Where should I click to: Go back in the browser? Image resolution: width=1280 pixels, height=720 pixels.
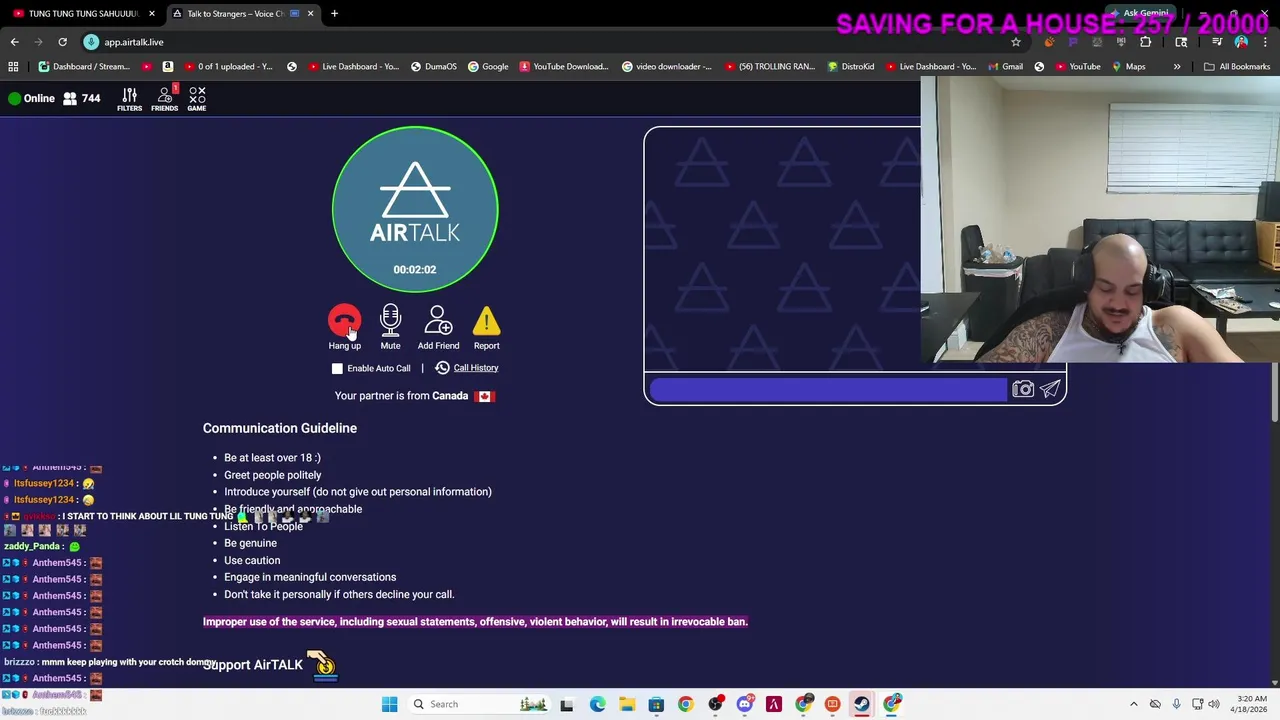[x=14, y=42]
